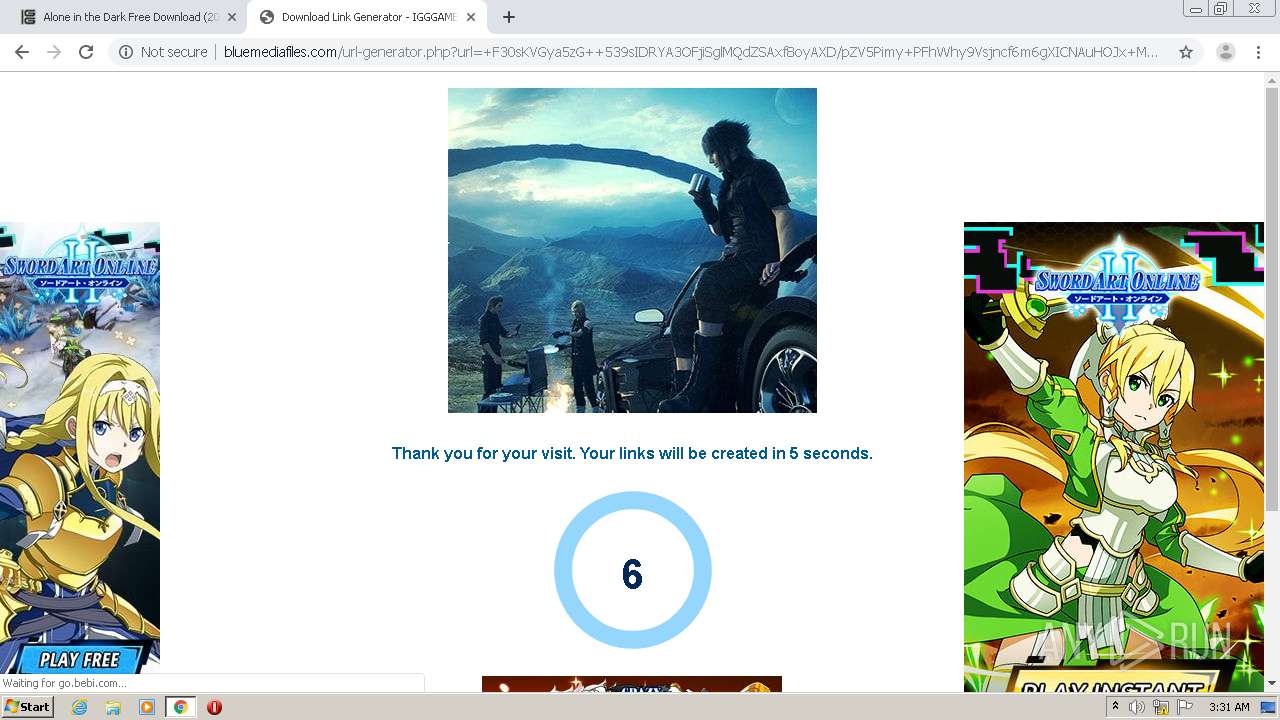Select the Download Link Generator - IGGGAMES tab
1280x720 pixels.
pos(366,17)
